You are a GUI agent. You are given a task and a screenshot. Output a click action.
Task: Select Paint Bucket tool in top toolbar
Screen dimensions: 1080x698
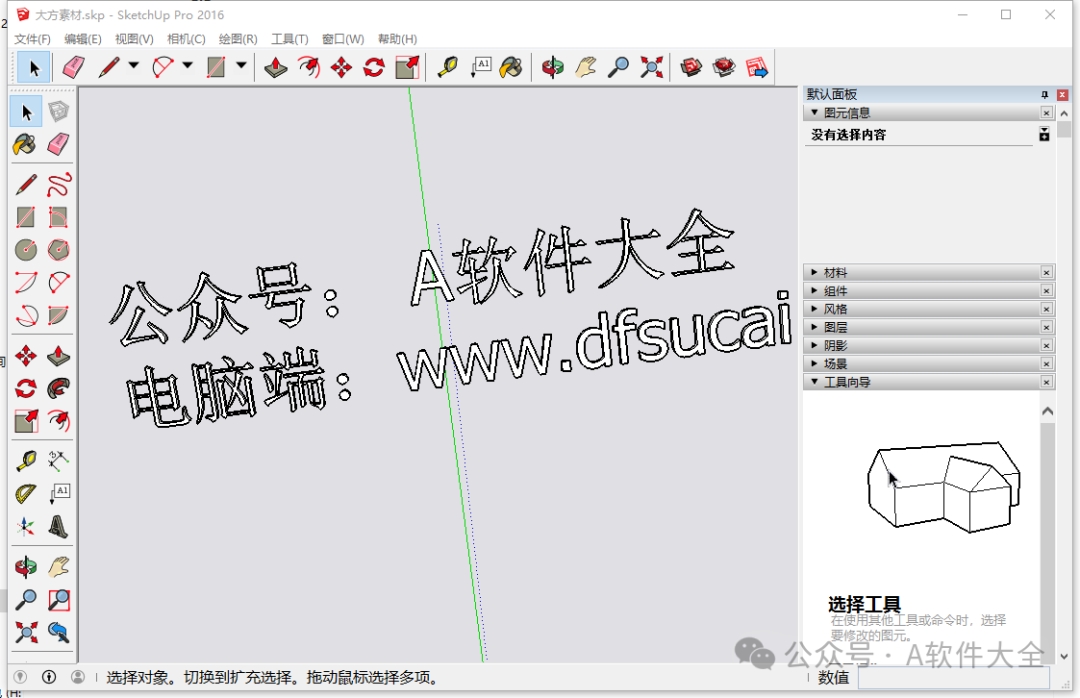point(511,67)
